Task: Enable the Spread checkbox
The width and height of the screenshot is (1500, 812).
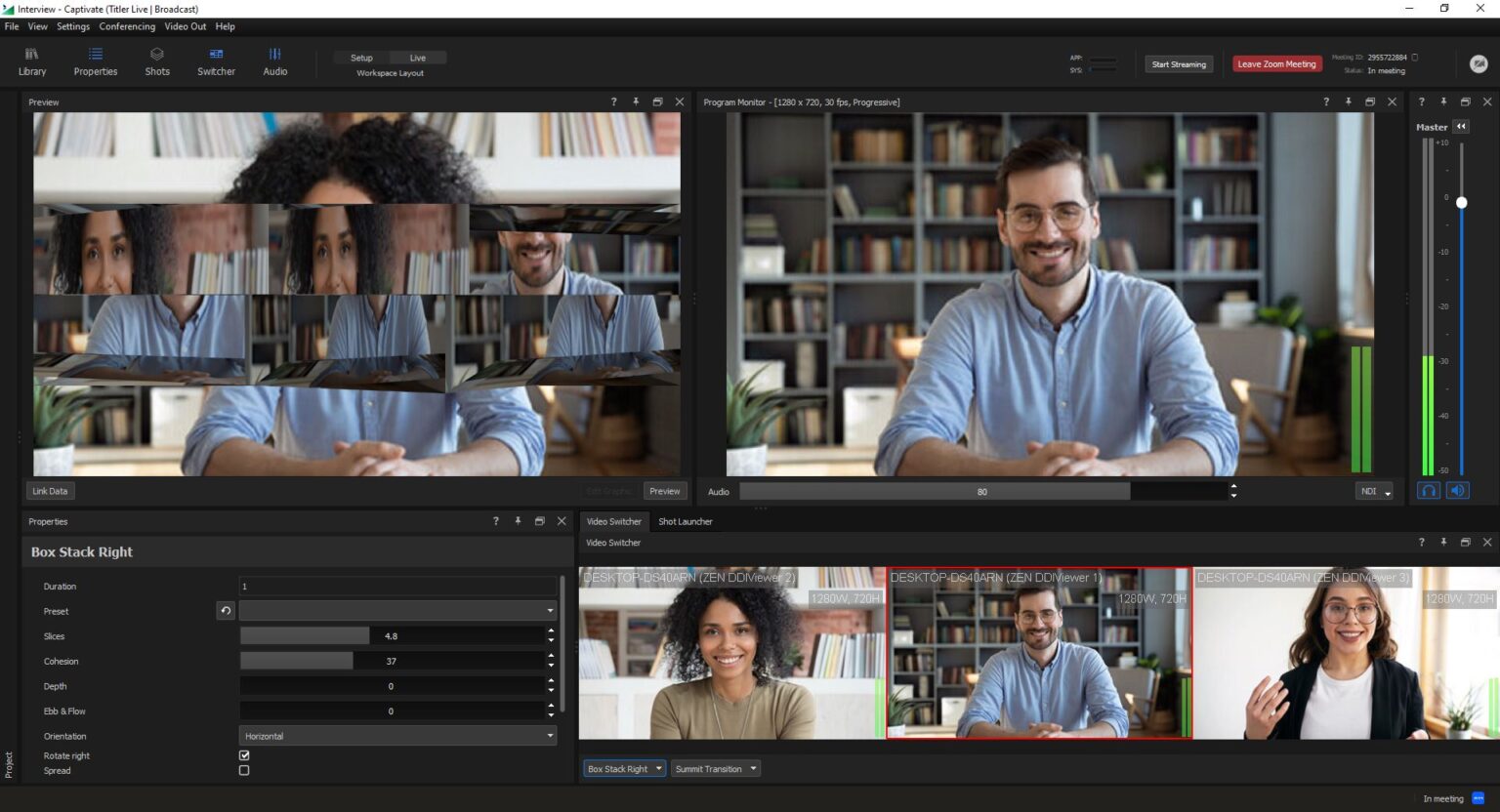Action: click(244, 771)
